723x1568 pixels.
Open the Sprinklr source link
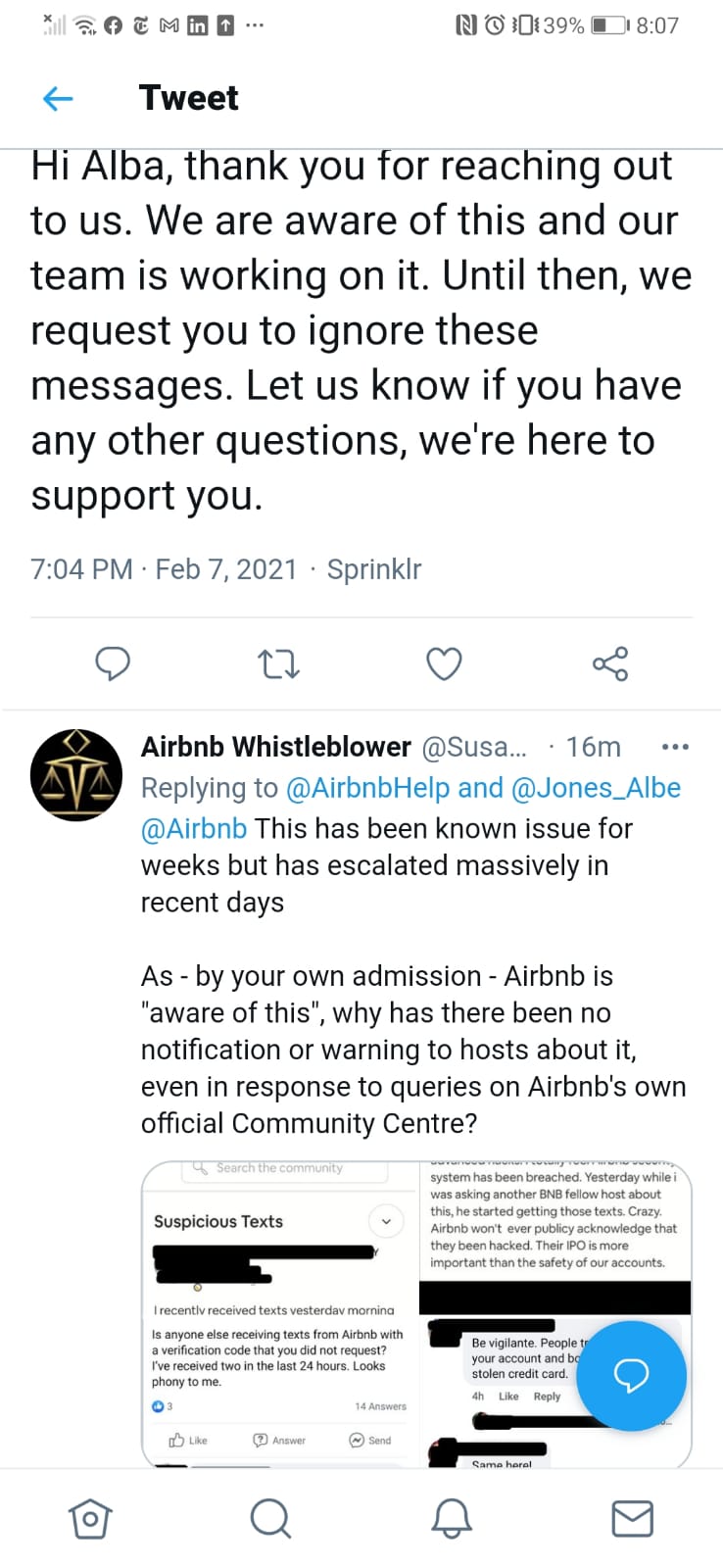point(374,569)
